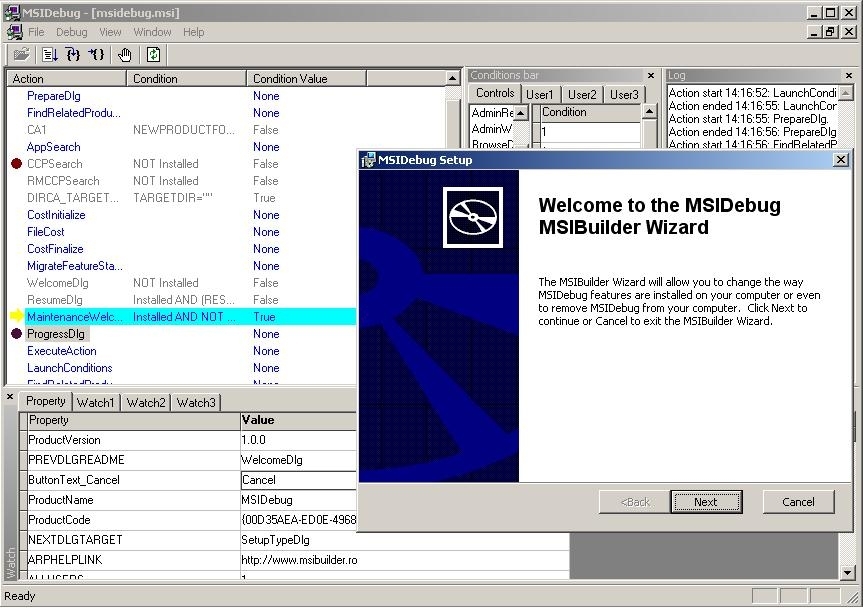Click the disc icon in the Setup wizard
The height and width of the screenshot is (608, 863).
click(x=473, y=217)
